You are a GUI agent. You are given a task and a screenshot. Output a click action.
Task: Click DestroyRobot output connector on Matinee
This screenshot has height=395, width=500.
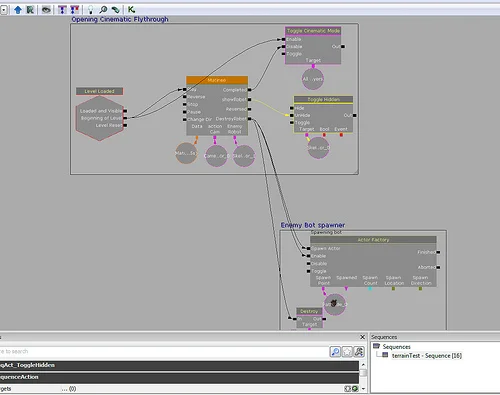coord(250,119)
